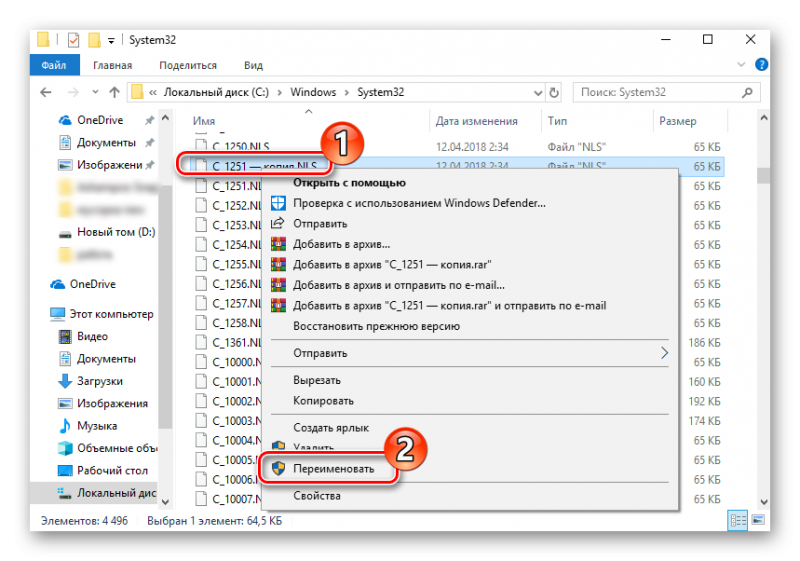Open Рабочий стол in sidebar
The height and width of the screenshot is (561, 800).
point(112,471)
